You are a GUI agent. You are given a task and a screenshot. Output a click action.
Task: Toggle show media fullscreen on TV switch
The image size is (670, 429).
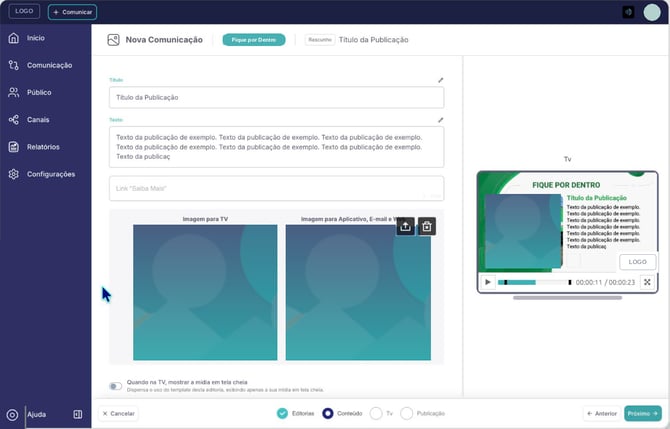coord(115,386)
